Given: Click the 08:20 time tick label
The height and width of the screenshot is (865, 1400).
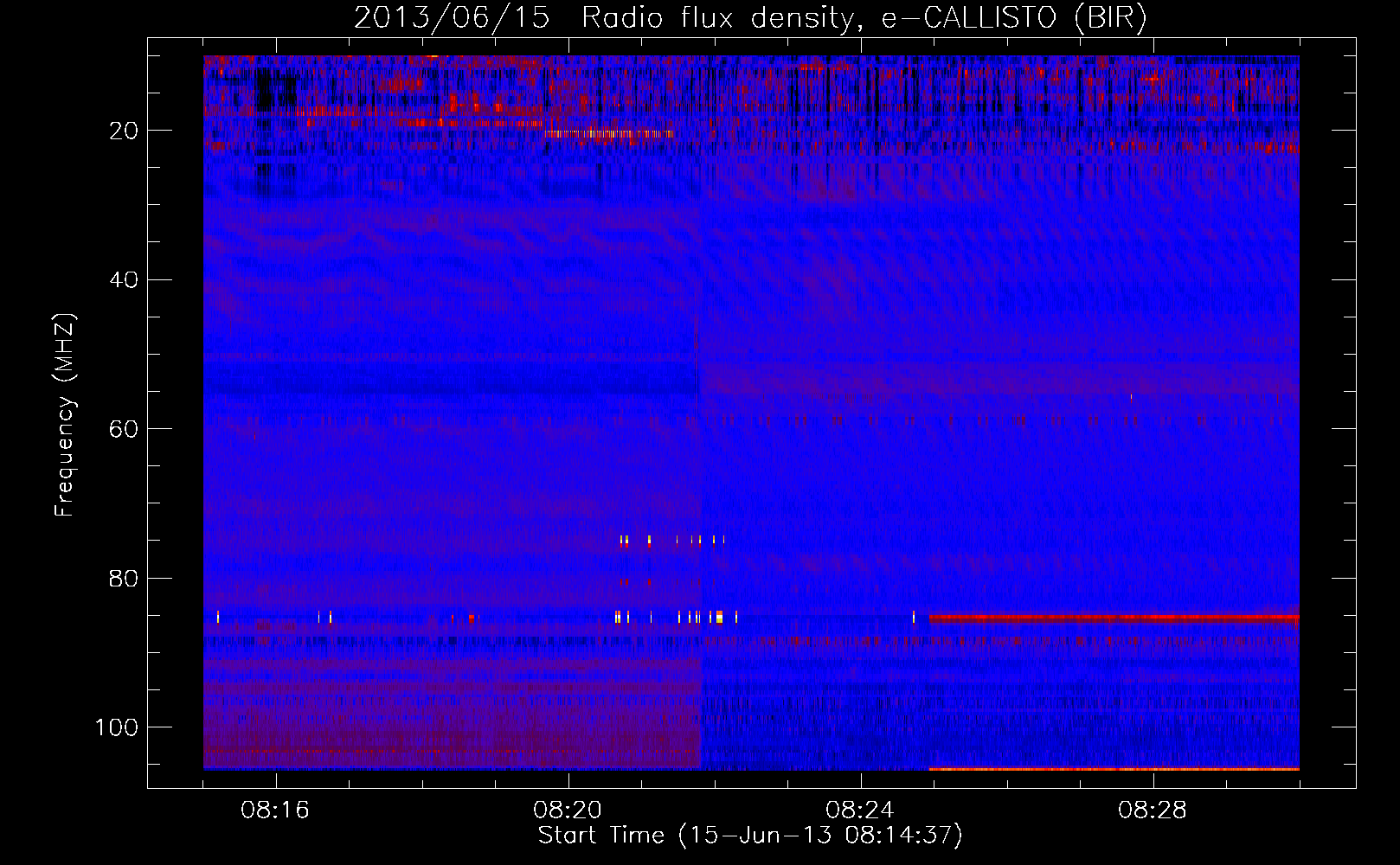Looking at the screenshot, I should [x=568, y=811].
